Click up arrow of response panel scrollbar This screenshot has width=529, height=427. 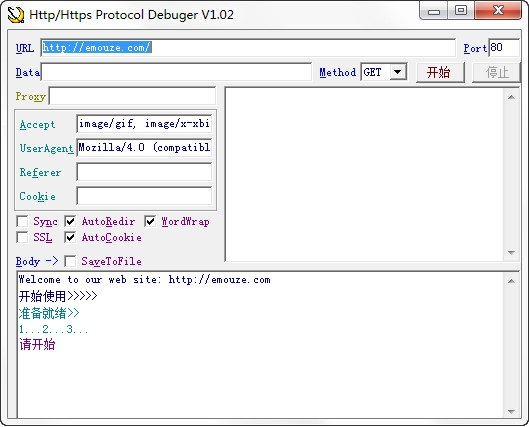[511, 97]
